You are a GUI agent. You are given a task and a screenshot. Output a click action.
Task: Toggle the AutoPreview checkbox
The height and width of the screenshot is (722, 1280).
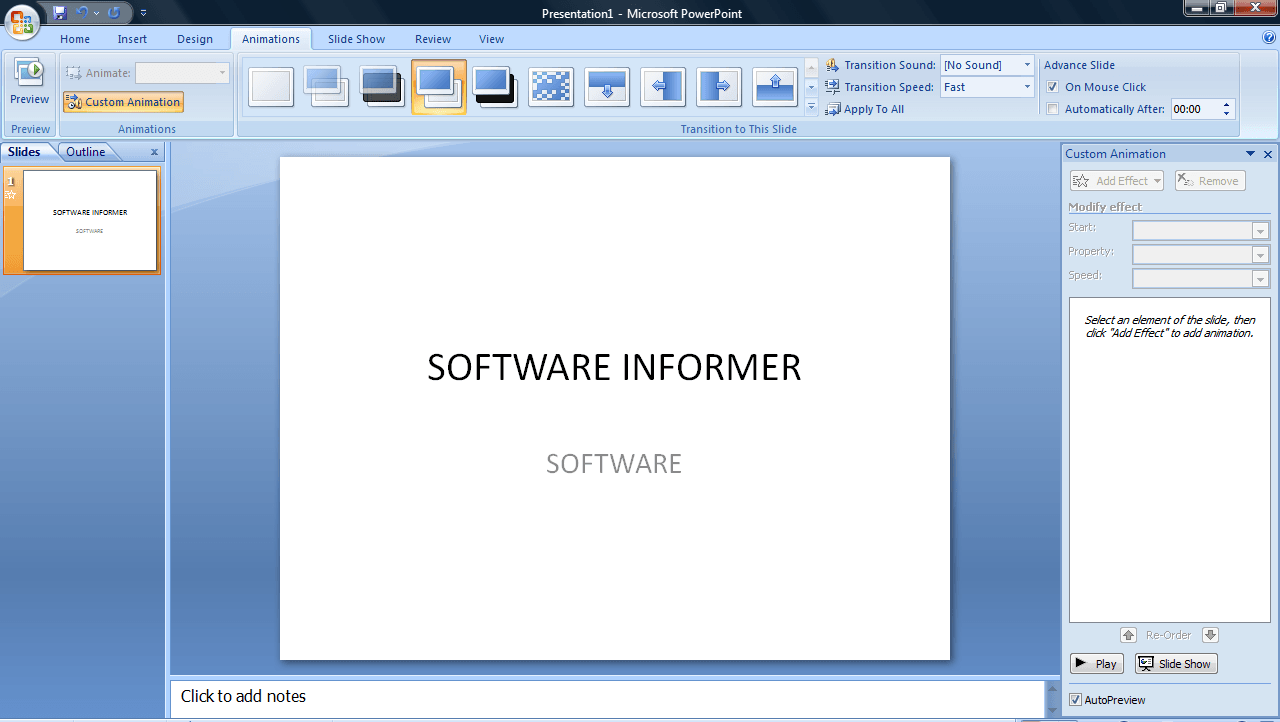[x=1074, y=700]
